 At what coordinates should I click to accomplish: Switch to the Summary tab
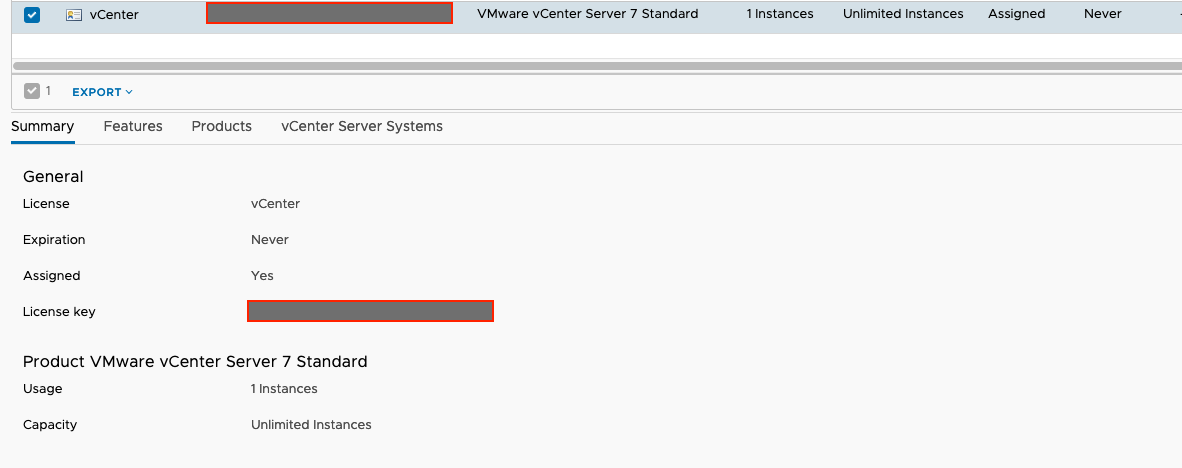click(x=42, y=126)
